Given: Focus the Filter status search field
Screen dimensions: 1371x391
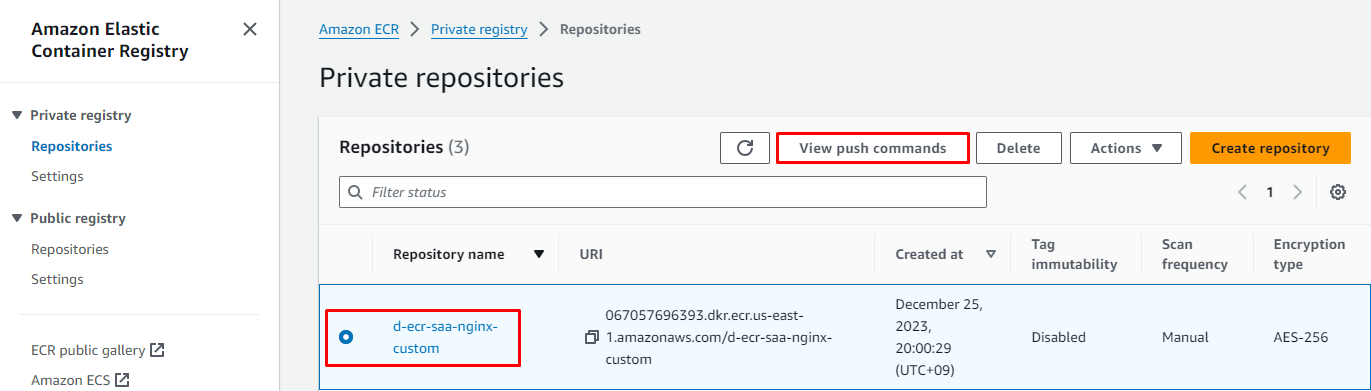Looking at the screenshot, I should 663,192.
